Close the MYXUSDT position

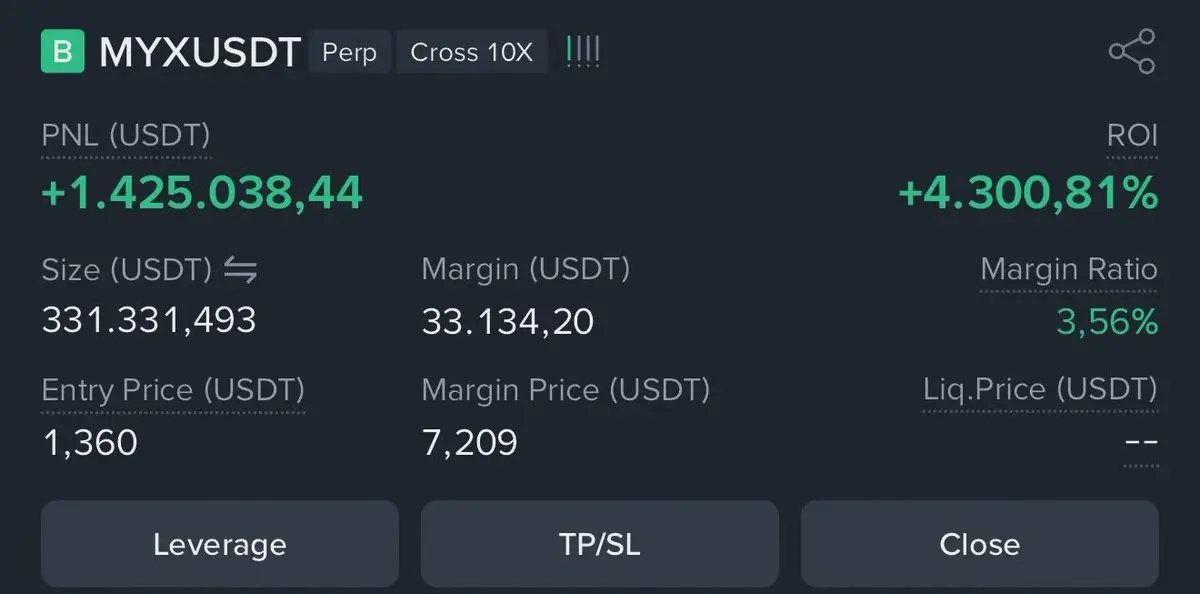[x=980, y=544]
